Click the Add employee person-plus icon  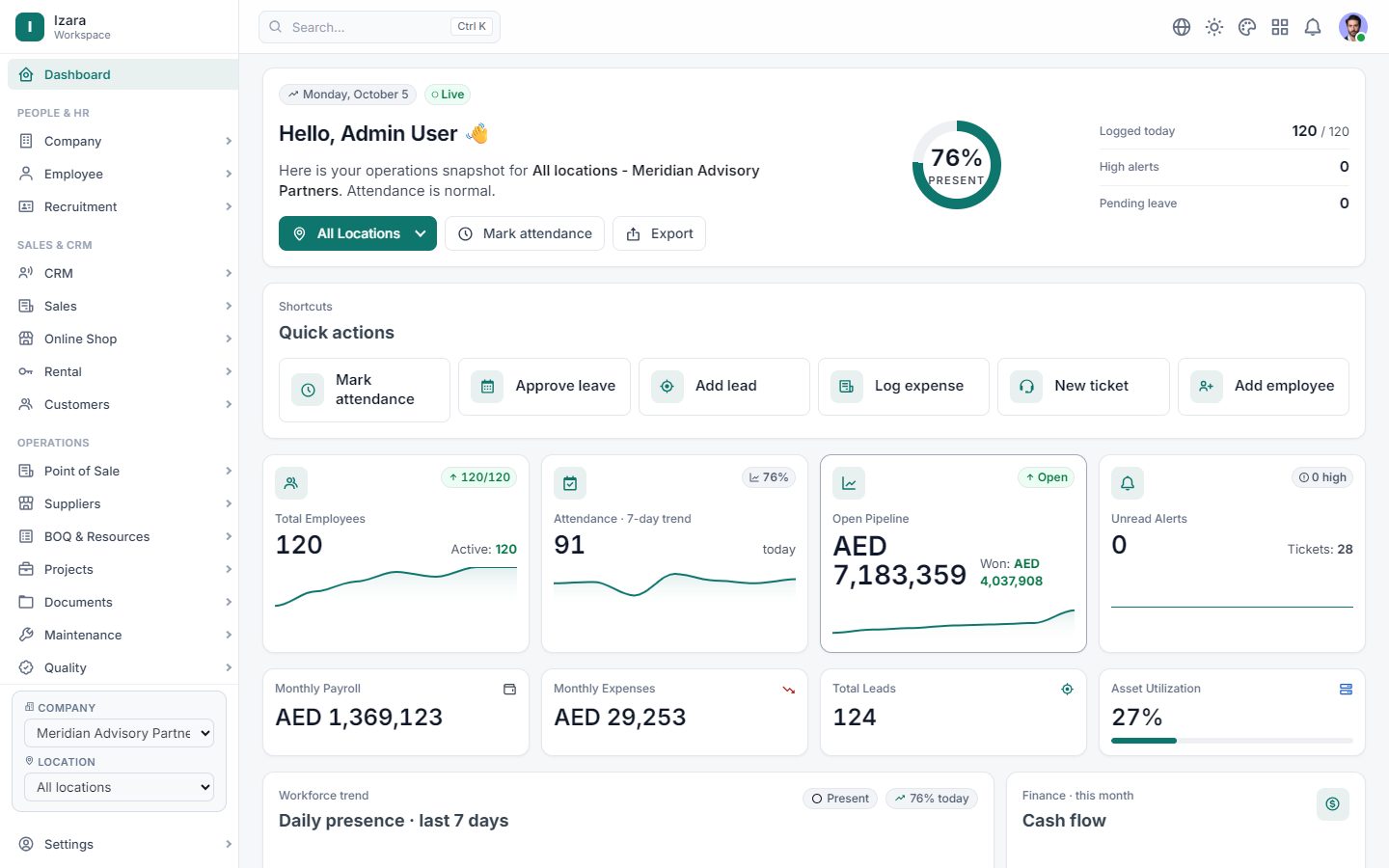pos(1207,387)
